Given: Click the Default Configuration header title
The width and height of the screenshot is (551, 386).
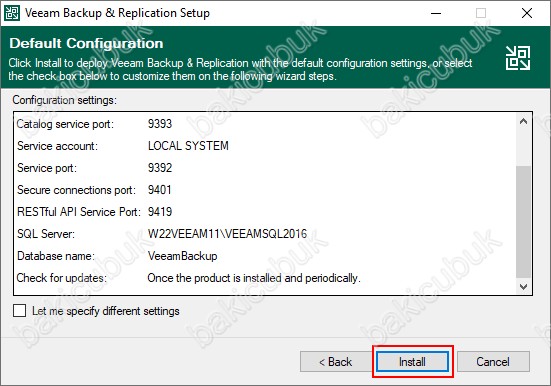Looking at the screenshot, I should click(86, 43).
